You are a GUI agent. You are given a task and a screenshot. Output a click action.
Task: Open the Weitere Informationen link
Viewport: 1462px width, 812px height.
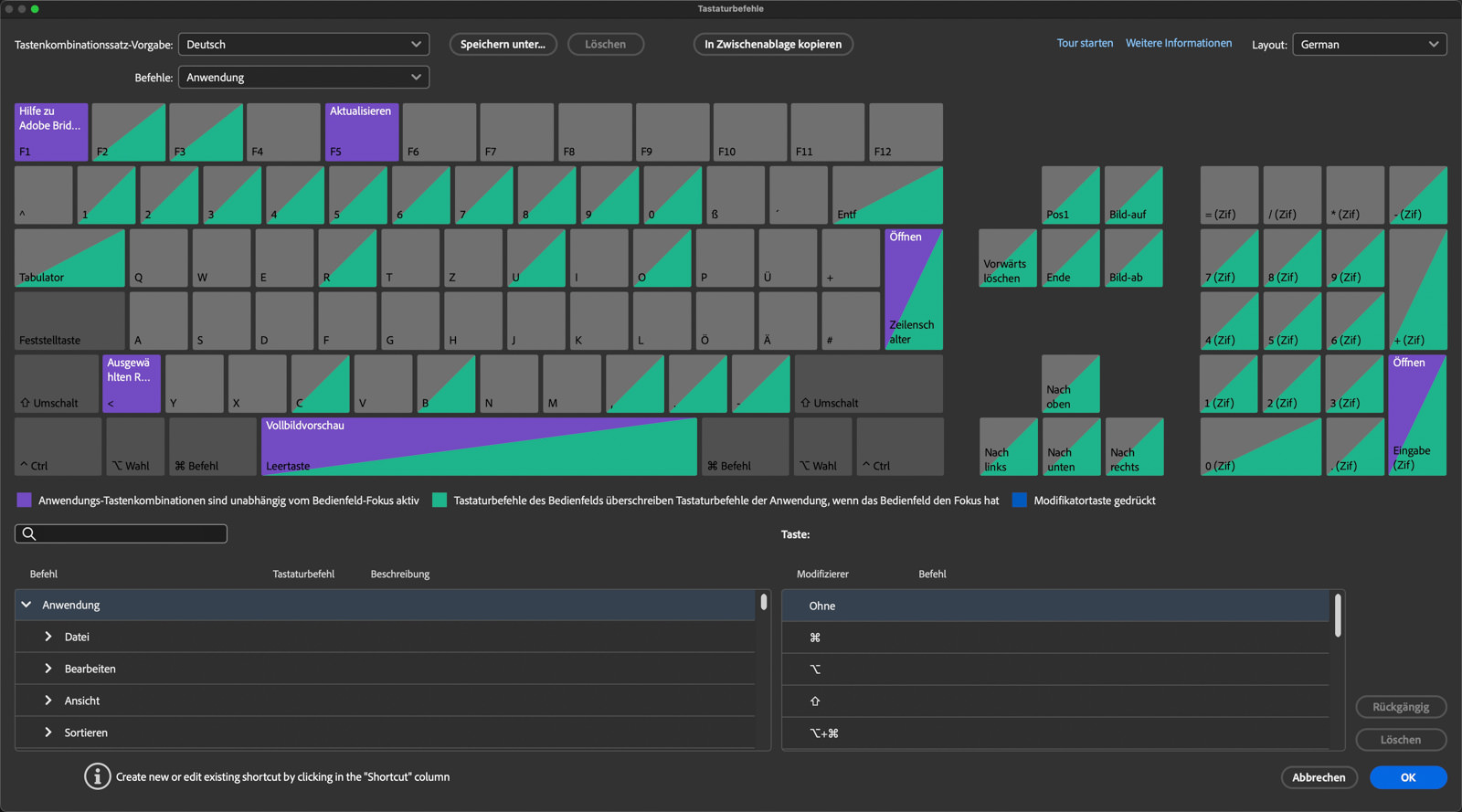click(x=1178, y=44)
